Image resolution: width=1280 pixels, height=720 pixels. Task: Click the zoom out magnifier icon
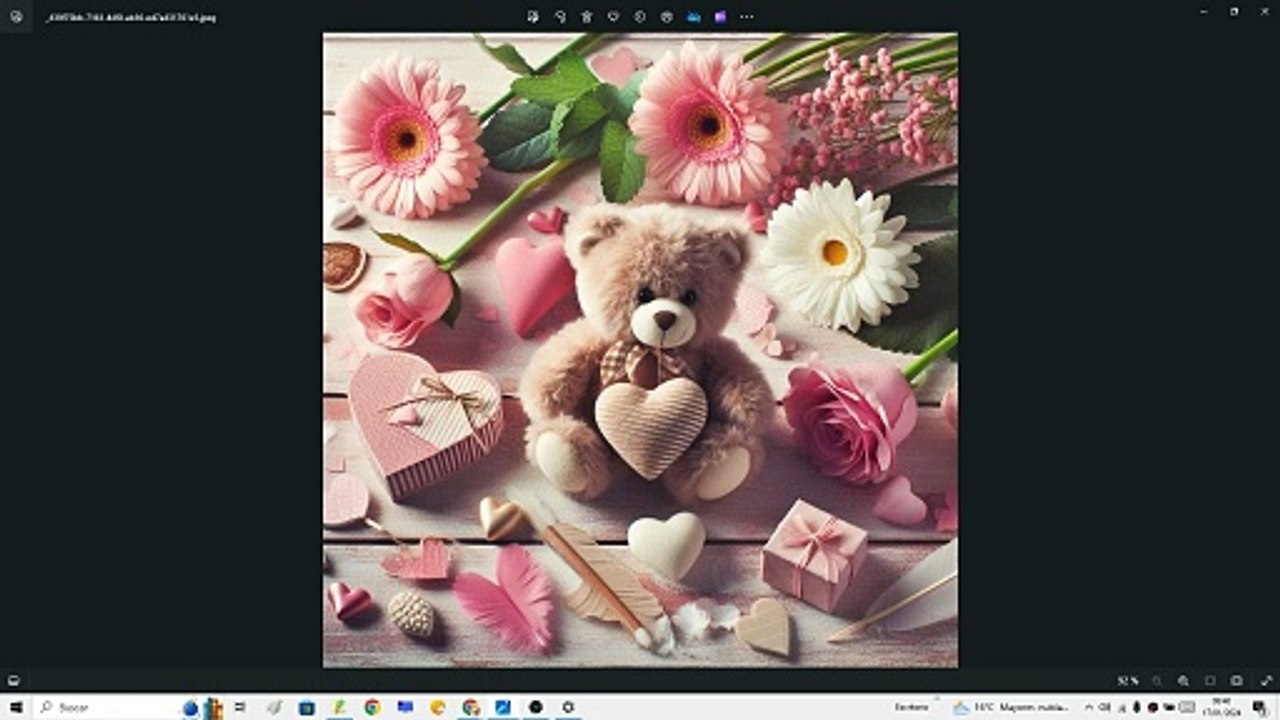[x=1156, y=681]
